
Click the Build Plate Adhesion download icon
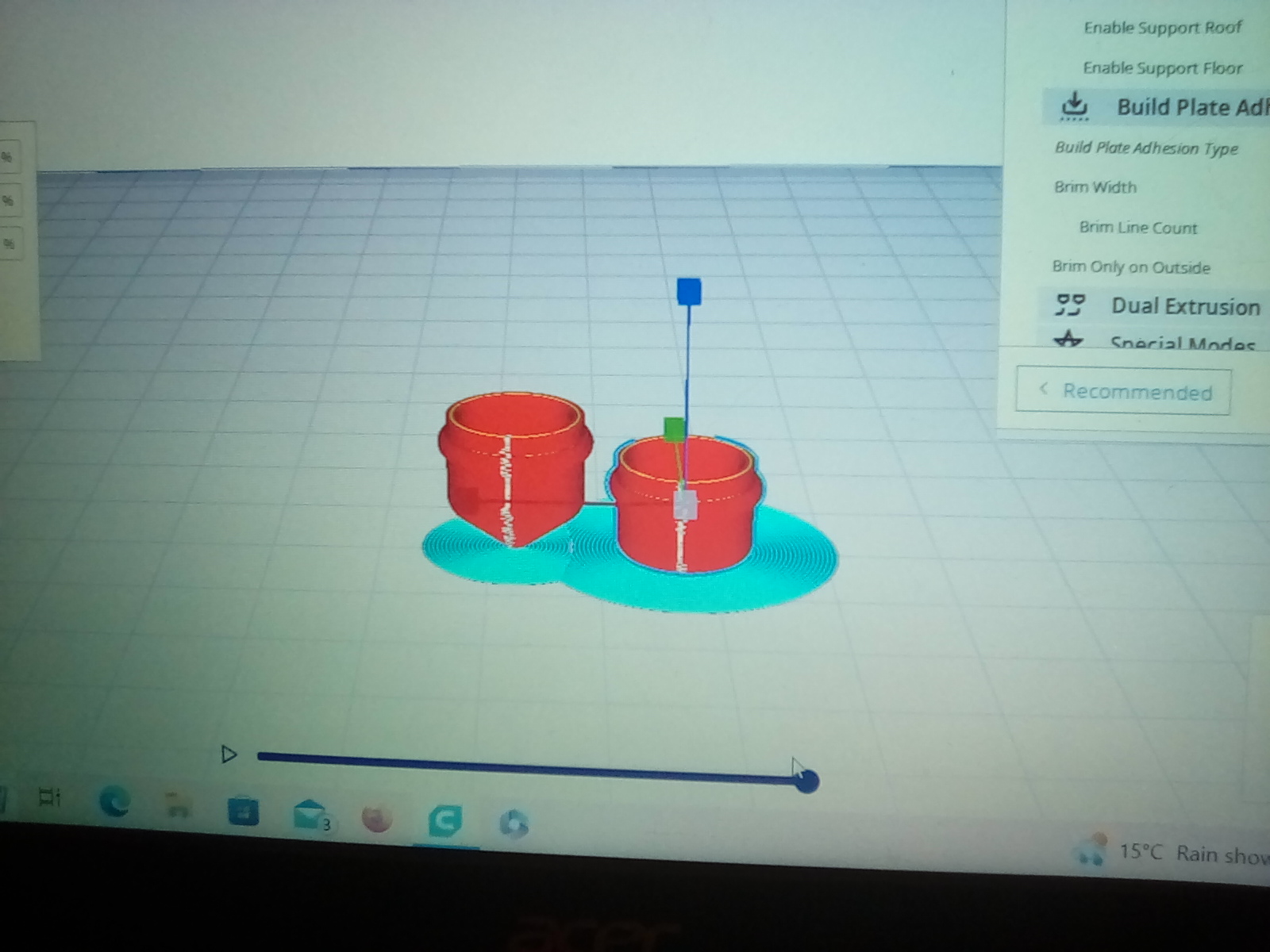1075,106
